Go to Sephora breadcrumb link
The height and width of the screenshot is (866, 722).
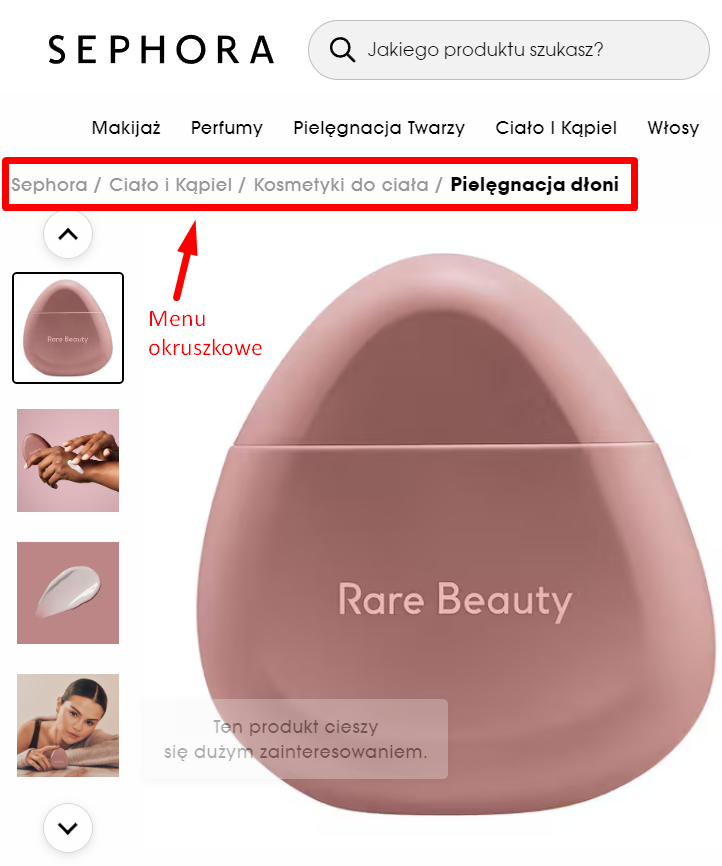49,184
